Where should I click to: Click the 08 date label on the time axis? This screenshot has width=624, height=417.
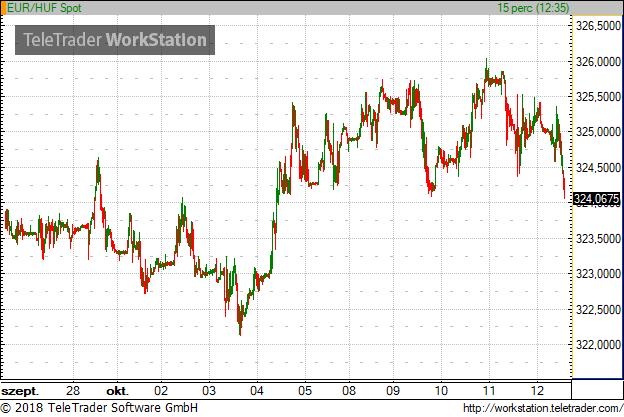point(349,390)
